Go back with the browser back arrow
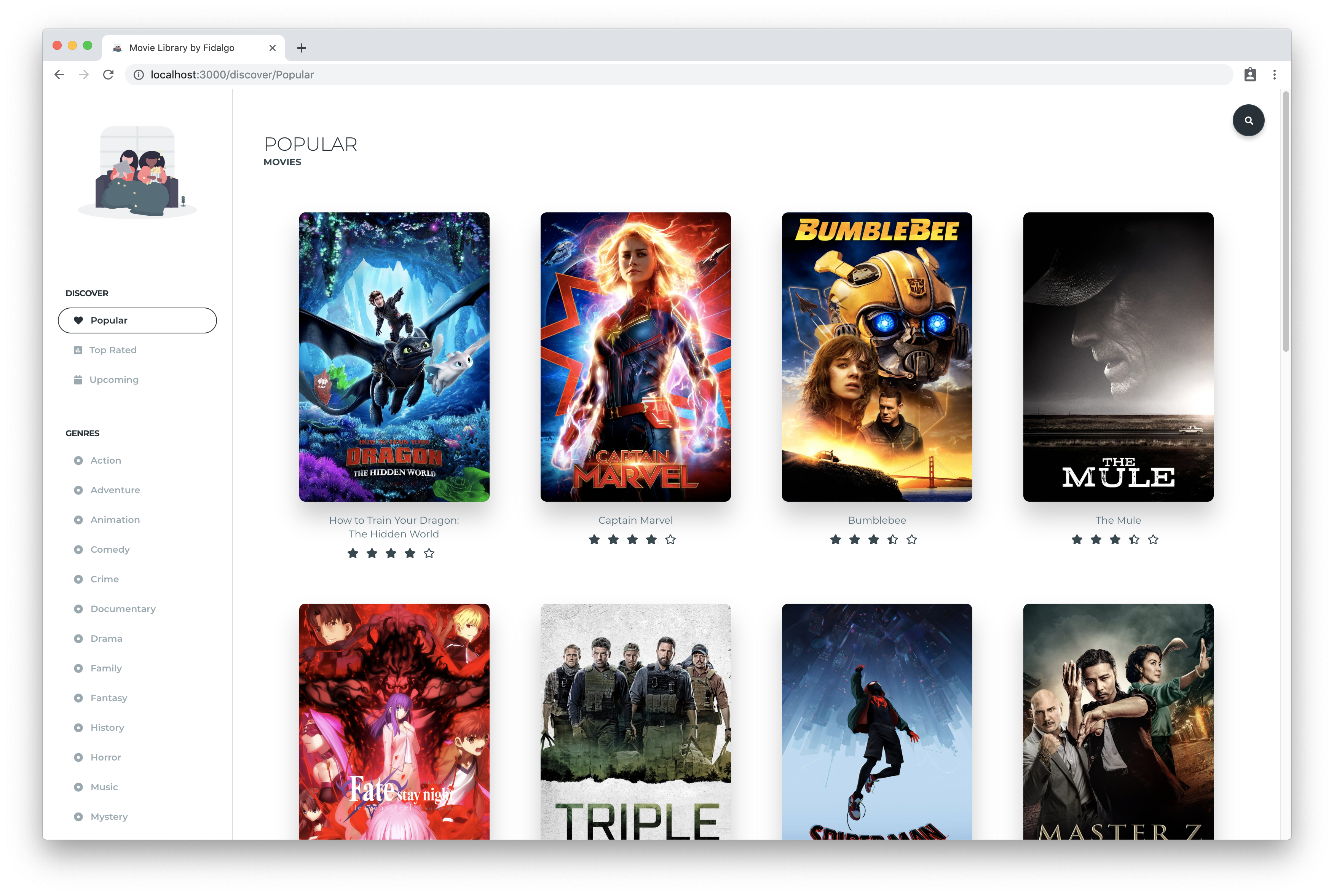 [59, 75]
